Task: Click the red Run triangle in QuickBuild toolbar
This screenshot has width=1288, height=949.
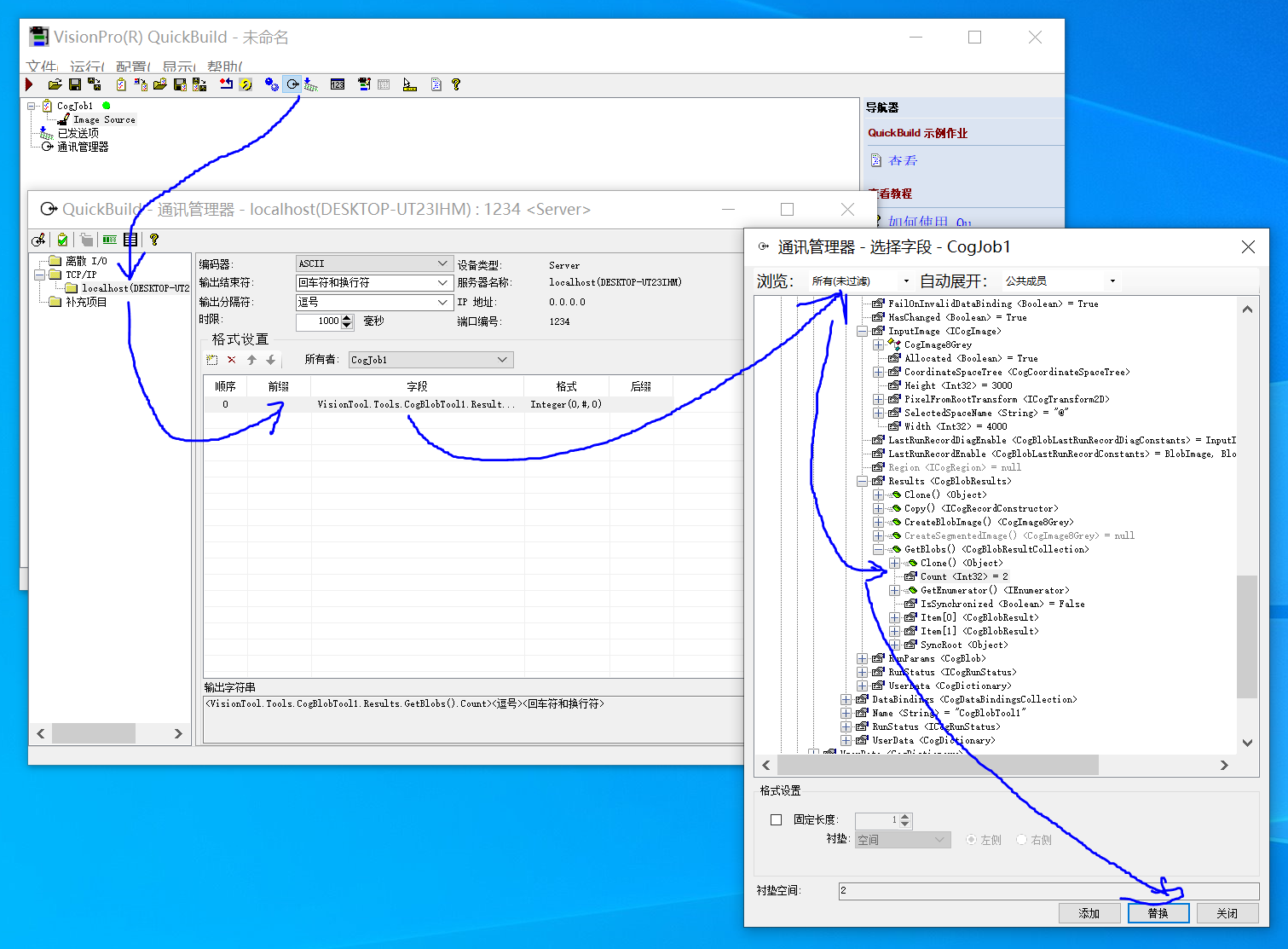Action: [x=29, y=84]
